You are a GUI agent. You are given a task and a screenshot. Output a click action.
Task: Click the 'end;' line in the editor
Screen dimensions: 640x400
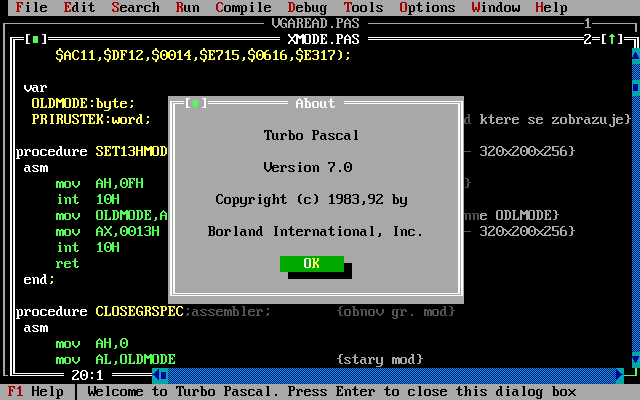click(x=39, y=280)
